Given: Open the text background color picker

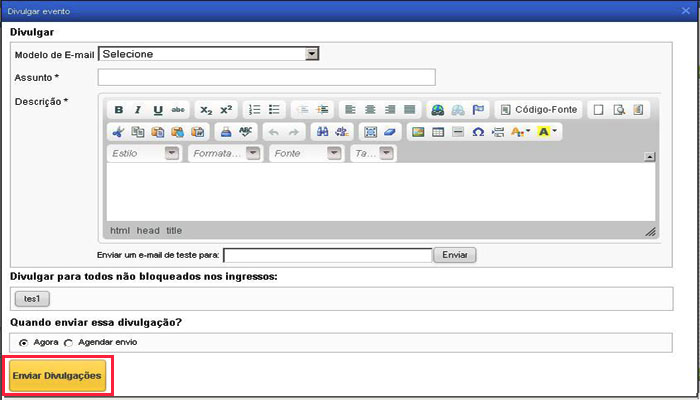Looking at the screenshot, I should pos(547,132).
